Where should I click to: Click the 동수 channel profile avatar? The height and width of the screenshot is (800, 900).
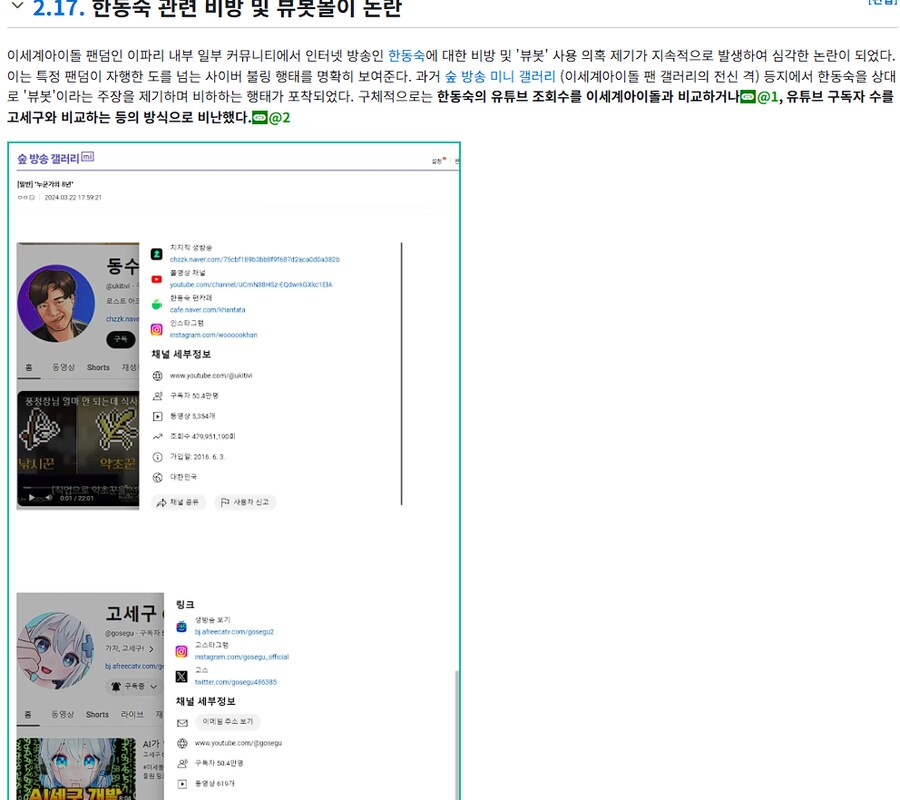(56, 303)
